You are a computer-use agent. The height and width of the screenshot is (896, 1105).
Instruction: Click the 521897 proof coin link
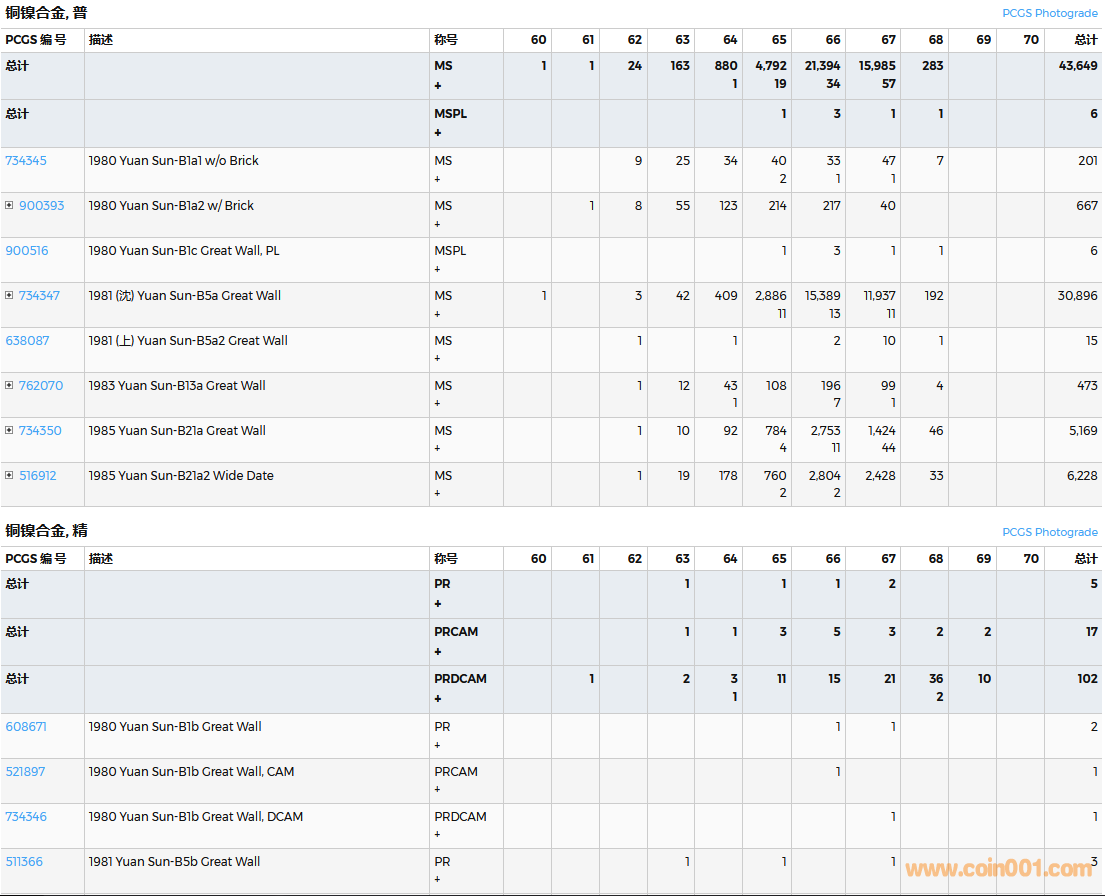[x=25, y=771]
